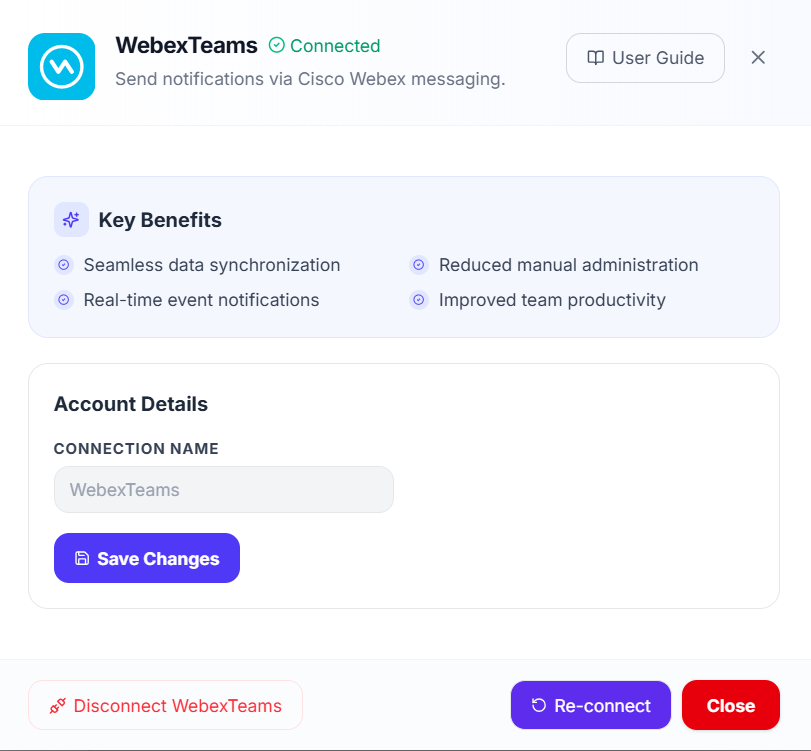Click the CONNECTION NAME label

137,448
